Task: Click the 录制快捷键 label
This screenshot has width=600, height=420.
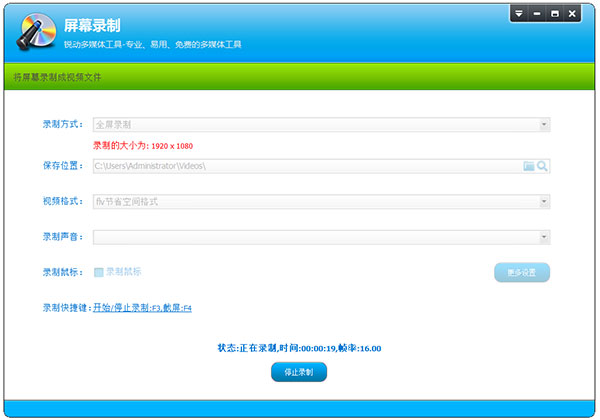Action: click(67, 308)
